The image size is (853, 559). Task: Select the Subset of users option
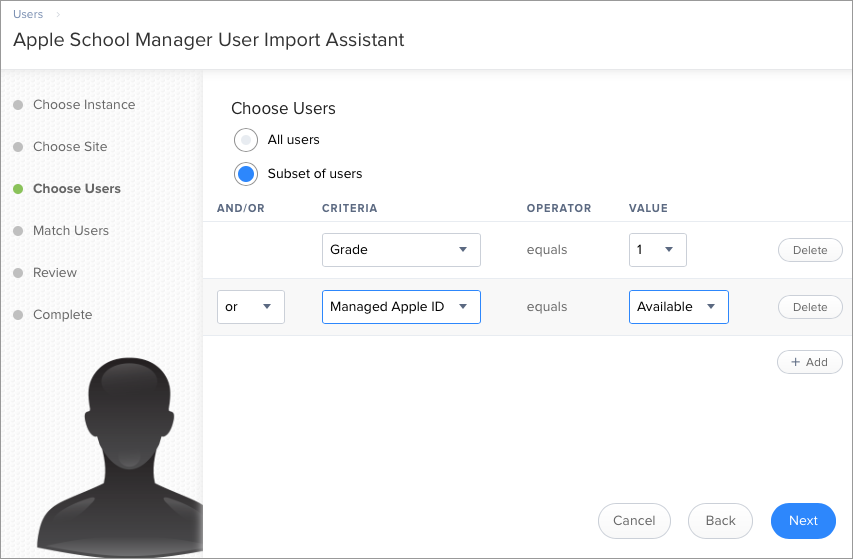click(246, 174)
